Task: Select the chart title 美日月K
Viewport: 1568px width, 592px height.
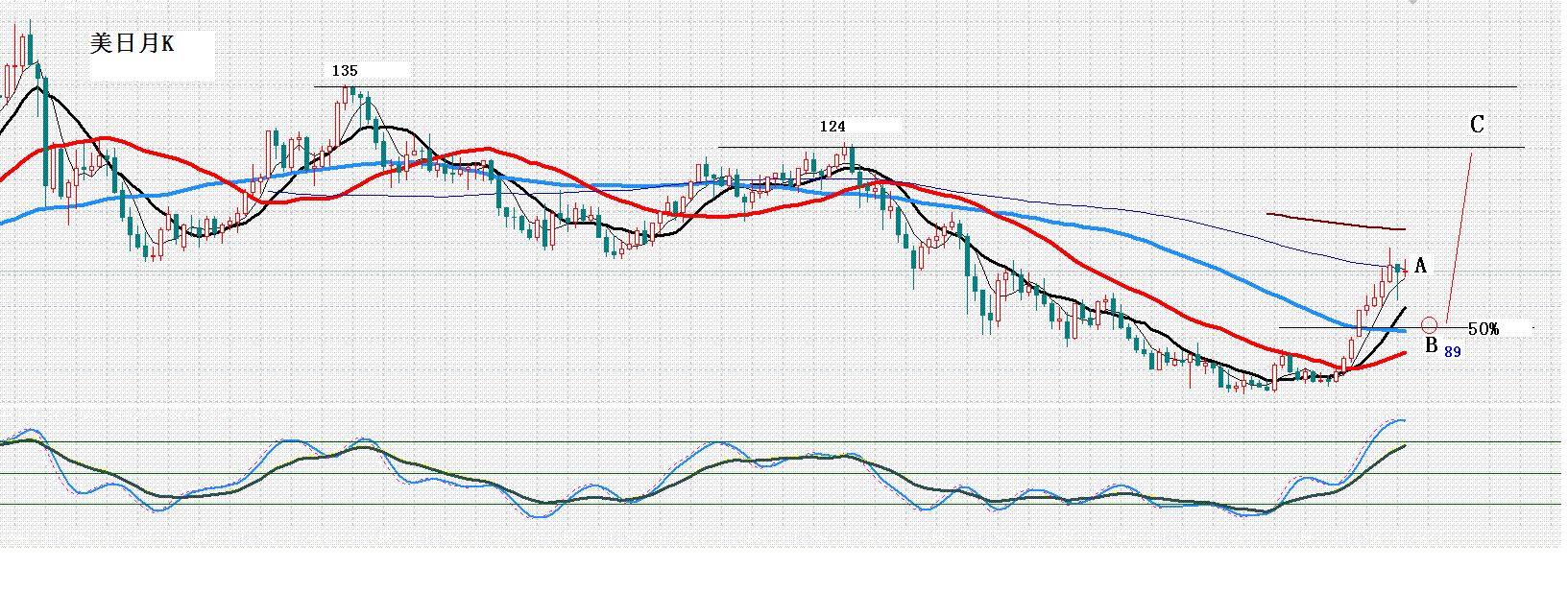Action: click(133, 43)
